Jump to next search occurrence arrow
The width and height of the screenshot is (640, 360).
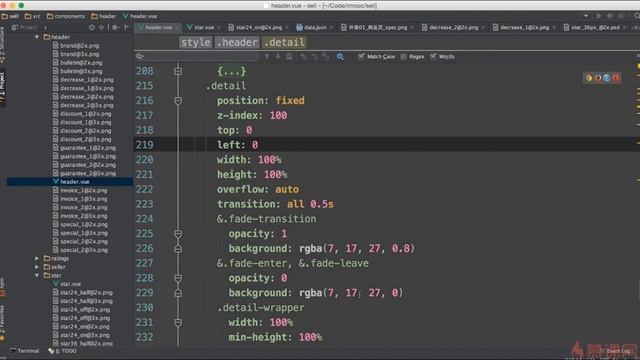[278, 57]
